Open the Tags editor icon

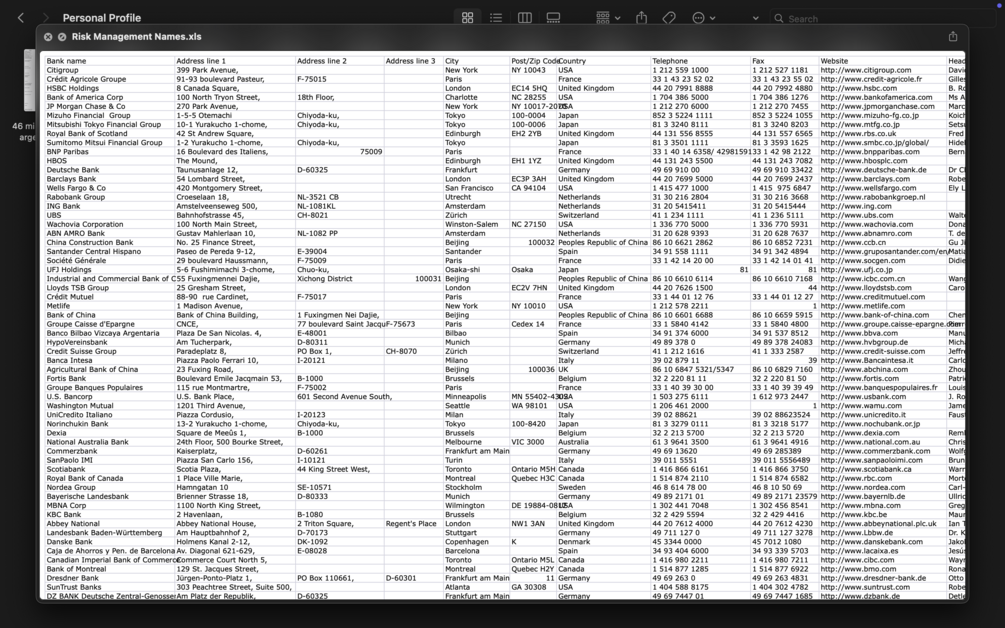(x=669, y=18)
